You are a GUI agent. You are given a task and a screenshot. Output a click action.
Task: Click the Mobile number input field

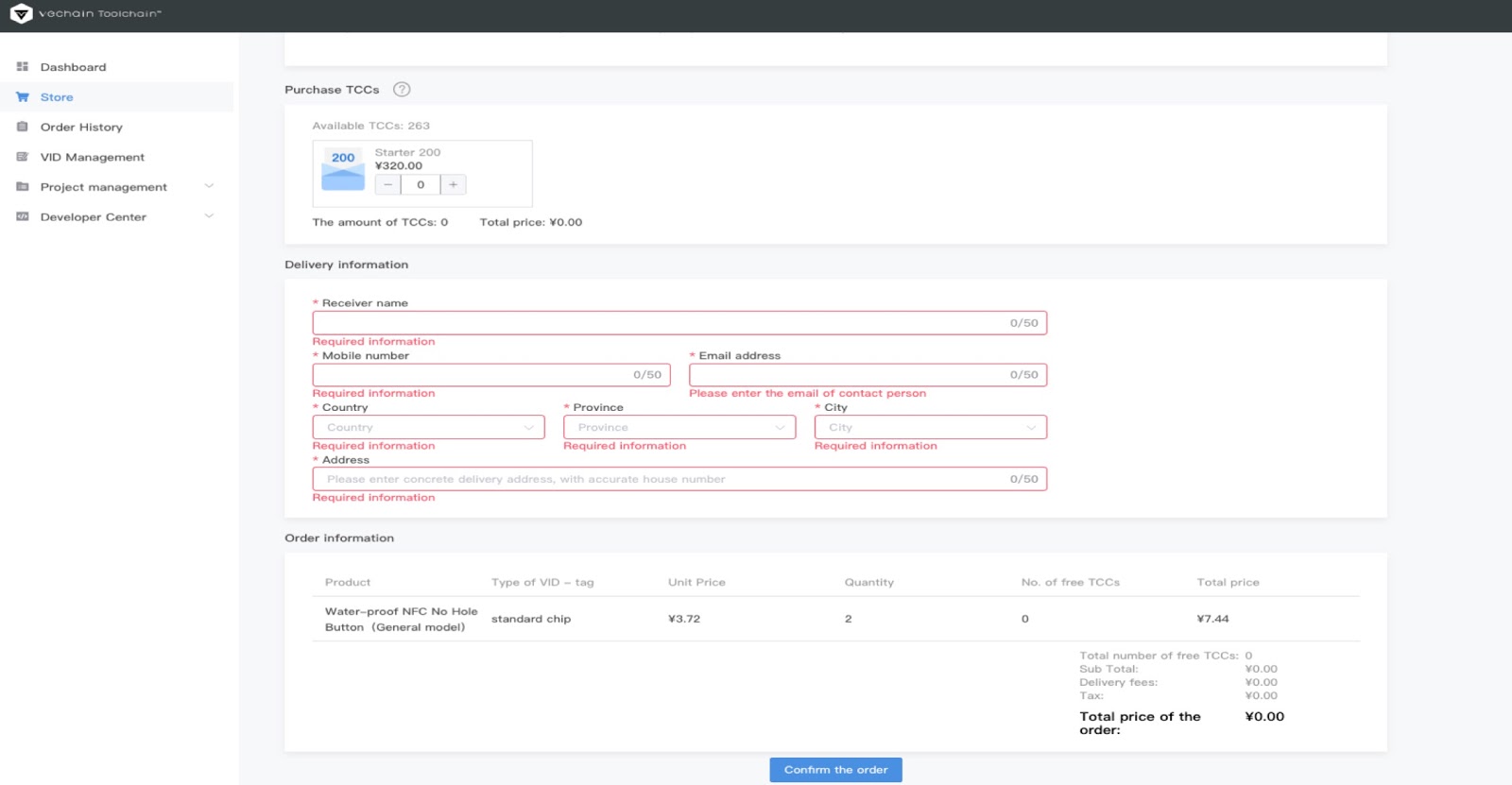tap(491, 375)
